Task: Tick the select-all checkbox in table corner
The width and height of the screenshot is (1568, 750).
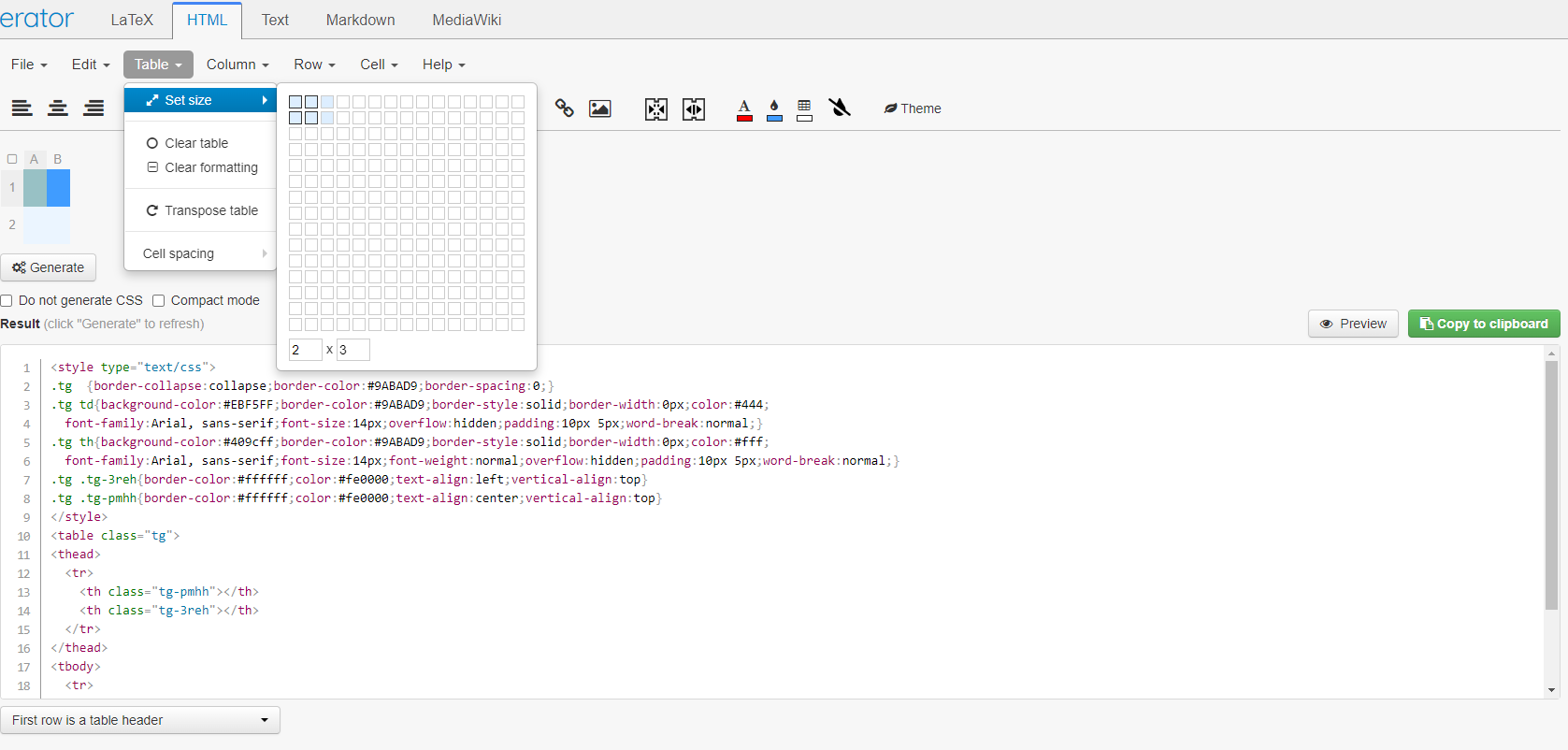Action: pyautogui.click(x=12, y=159)
